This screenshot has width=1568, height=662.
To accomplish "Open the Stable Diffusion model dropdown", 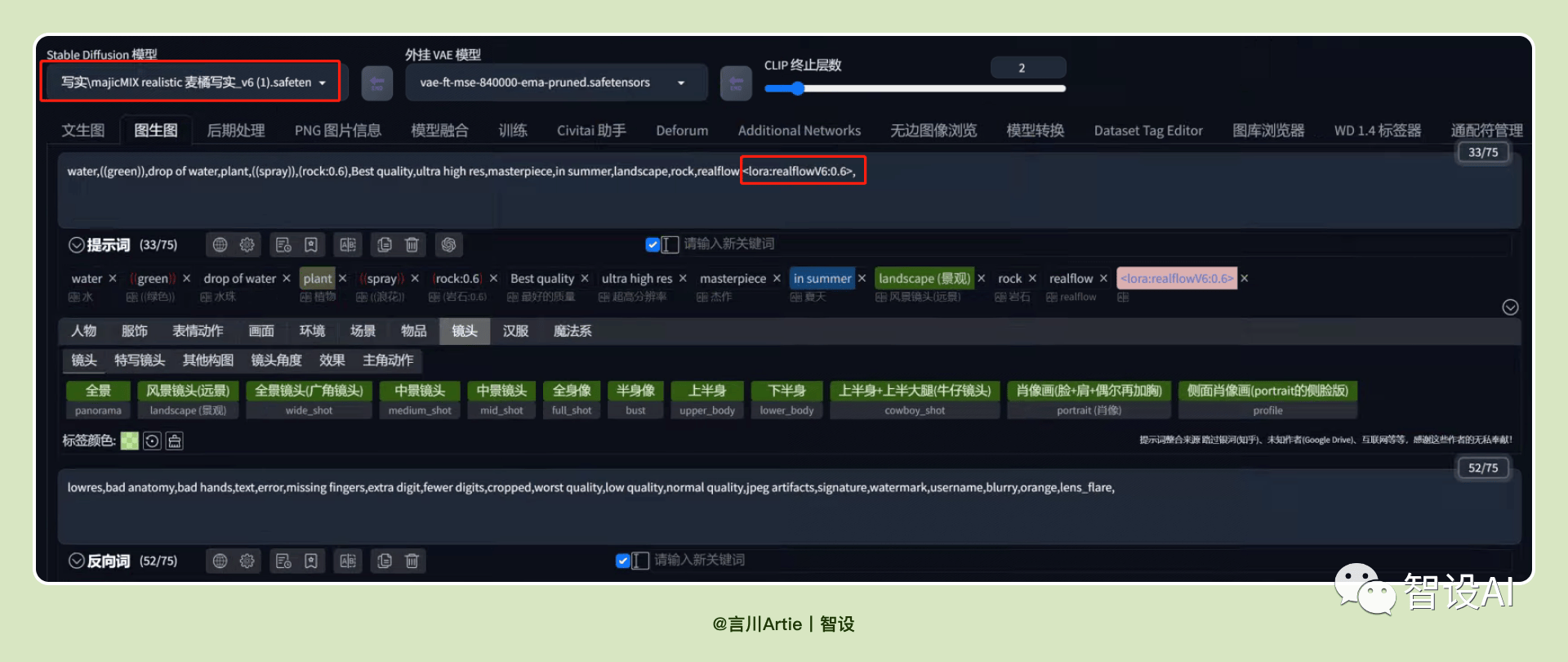I will point(194,83).
